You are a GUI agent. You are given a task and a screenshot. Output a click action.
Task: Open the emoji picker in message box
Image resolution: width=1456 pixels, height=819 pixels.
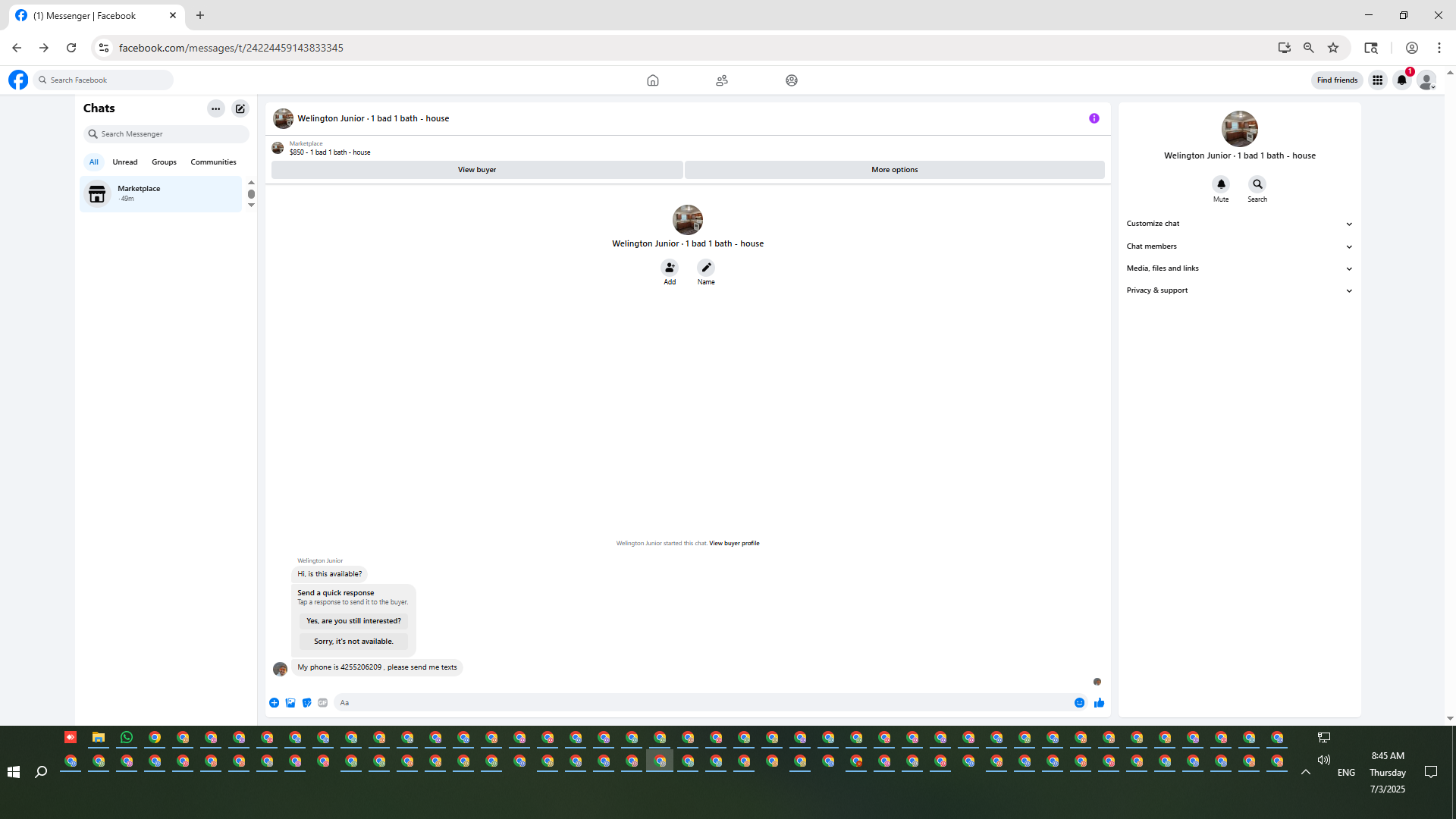(1079, 703)
